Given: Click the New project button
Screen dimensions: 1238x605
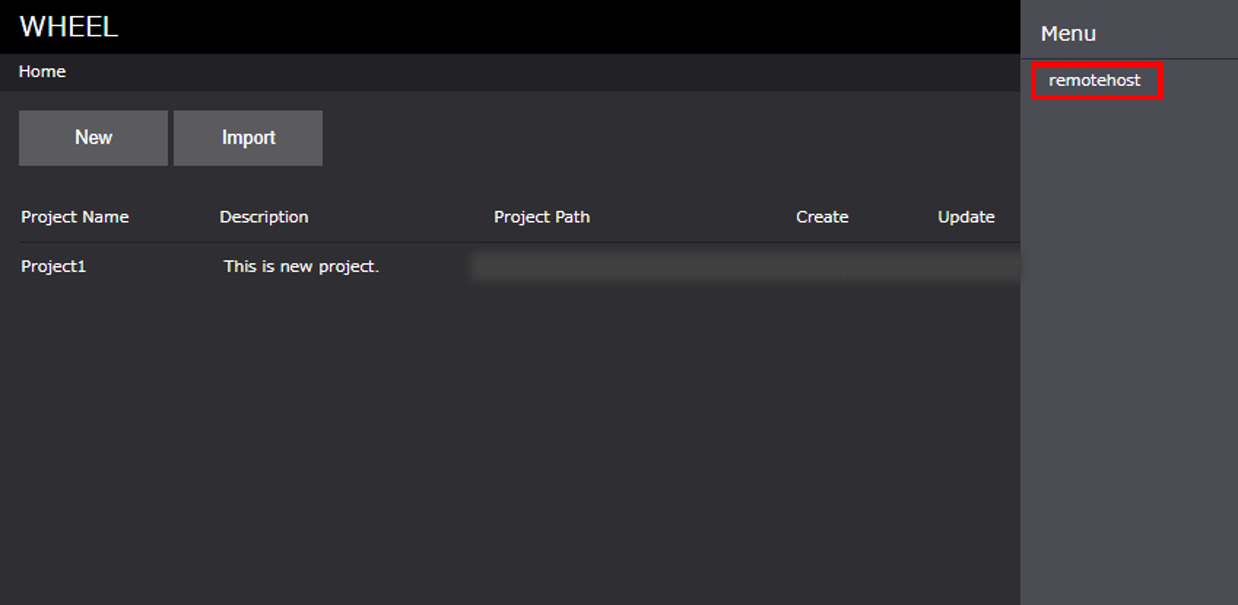Looking at the screenshot, I should 93,138.
